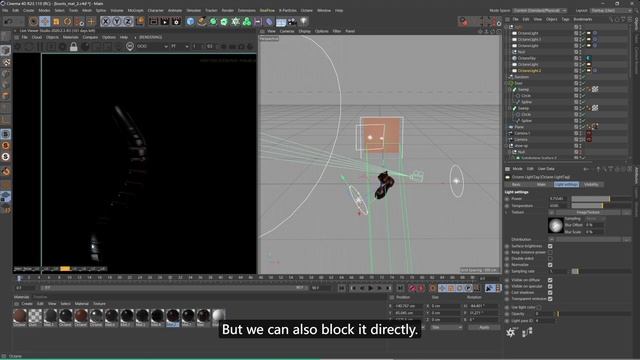Toggle the Normalize checkbox

click(x=550, y=265)
